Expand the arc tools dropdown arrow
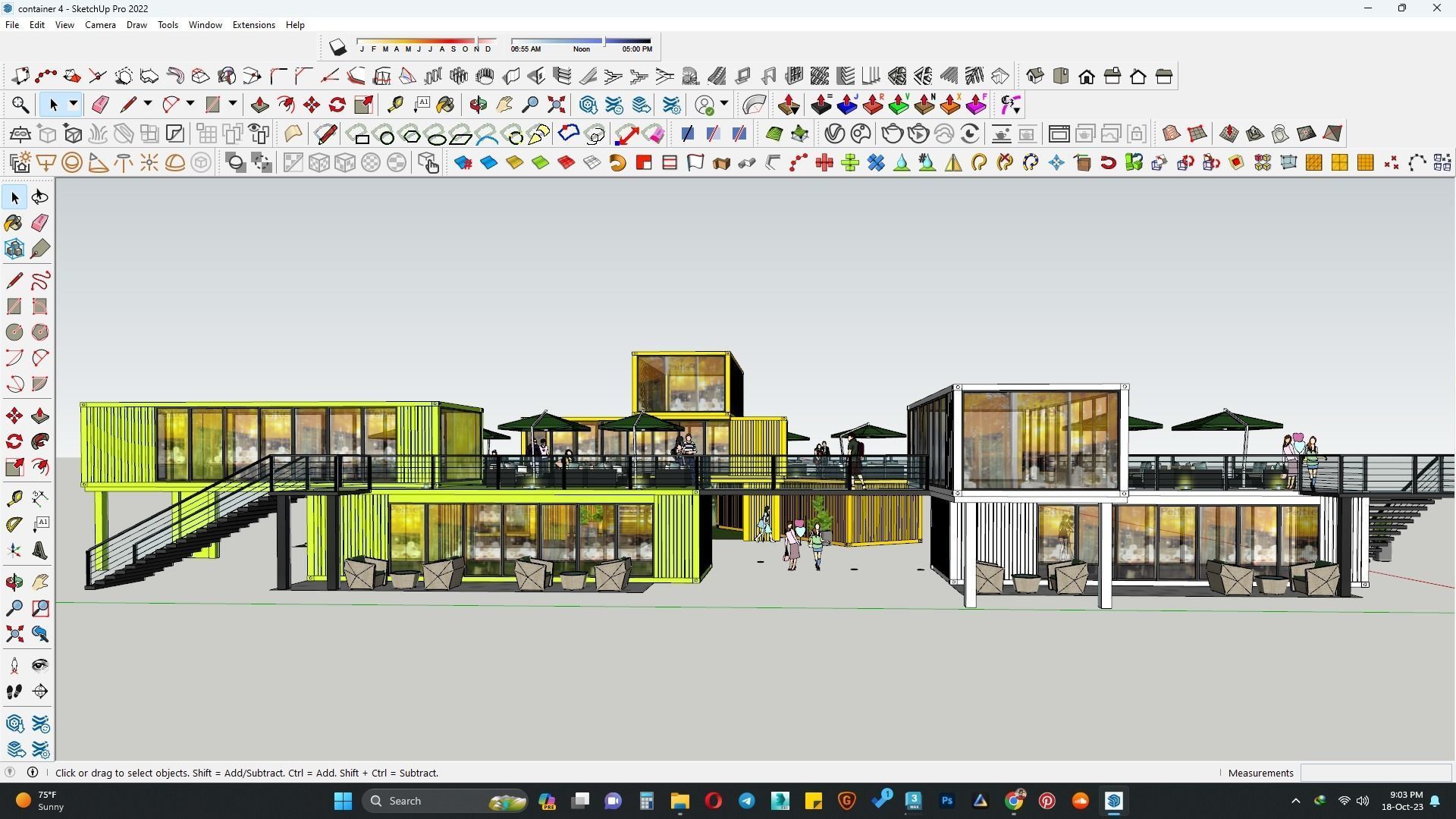This screenshot has width=1456, height=819. (x=190, y=104)
